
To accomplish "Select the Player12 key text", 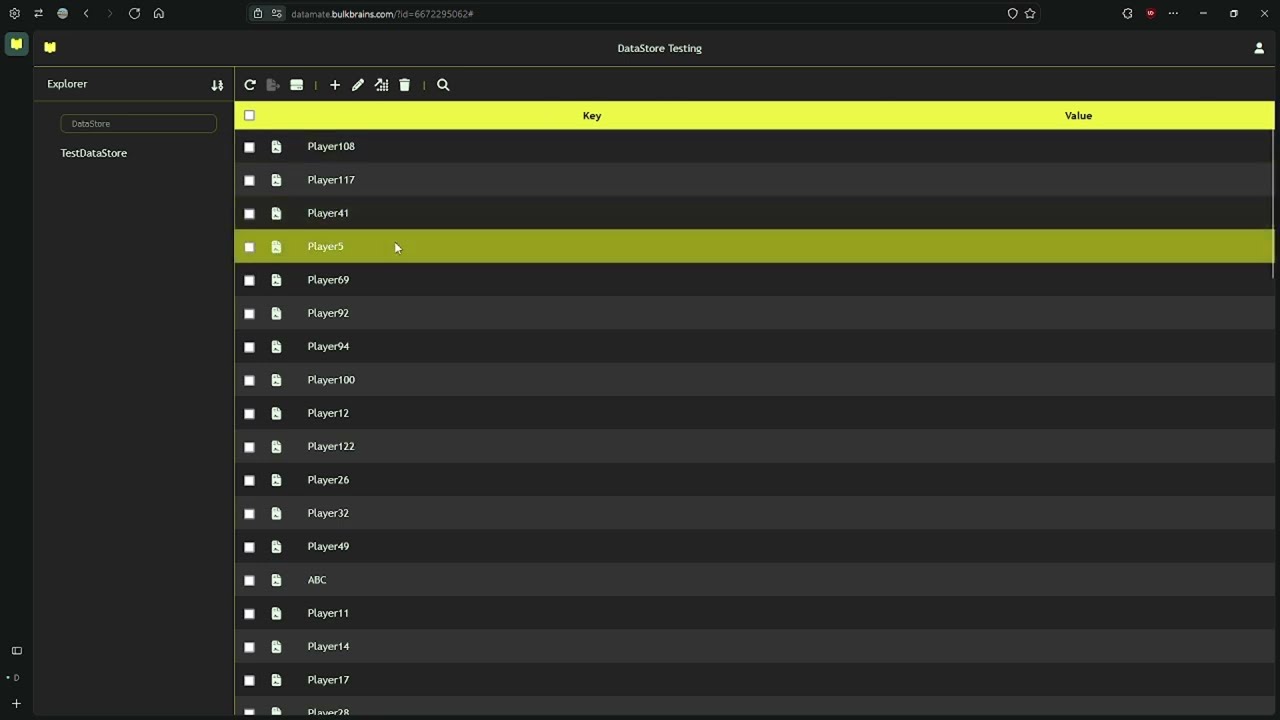I will coord(328,413).
